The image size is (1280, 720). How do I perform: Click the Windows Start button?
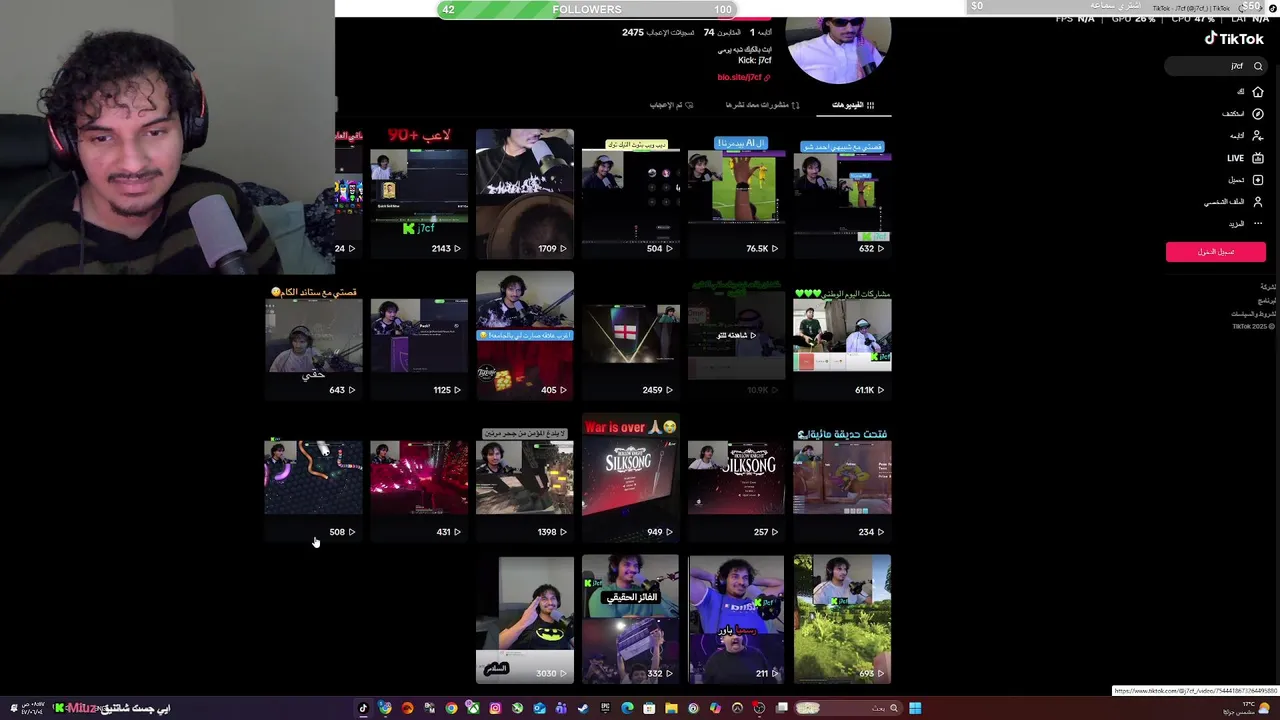click(x=915, y=708)
